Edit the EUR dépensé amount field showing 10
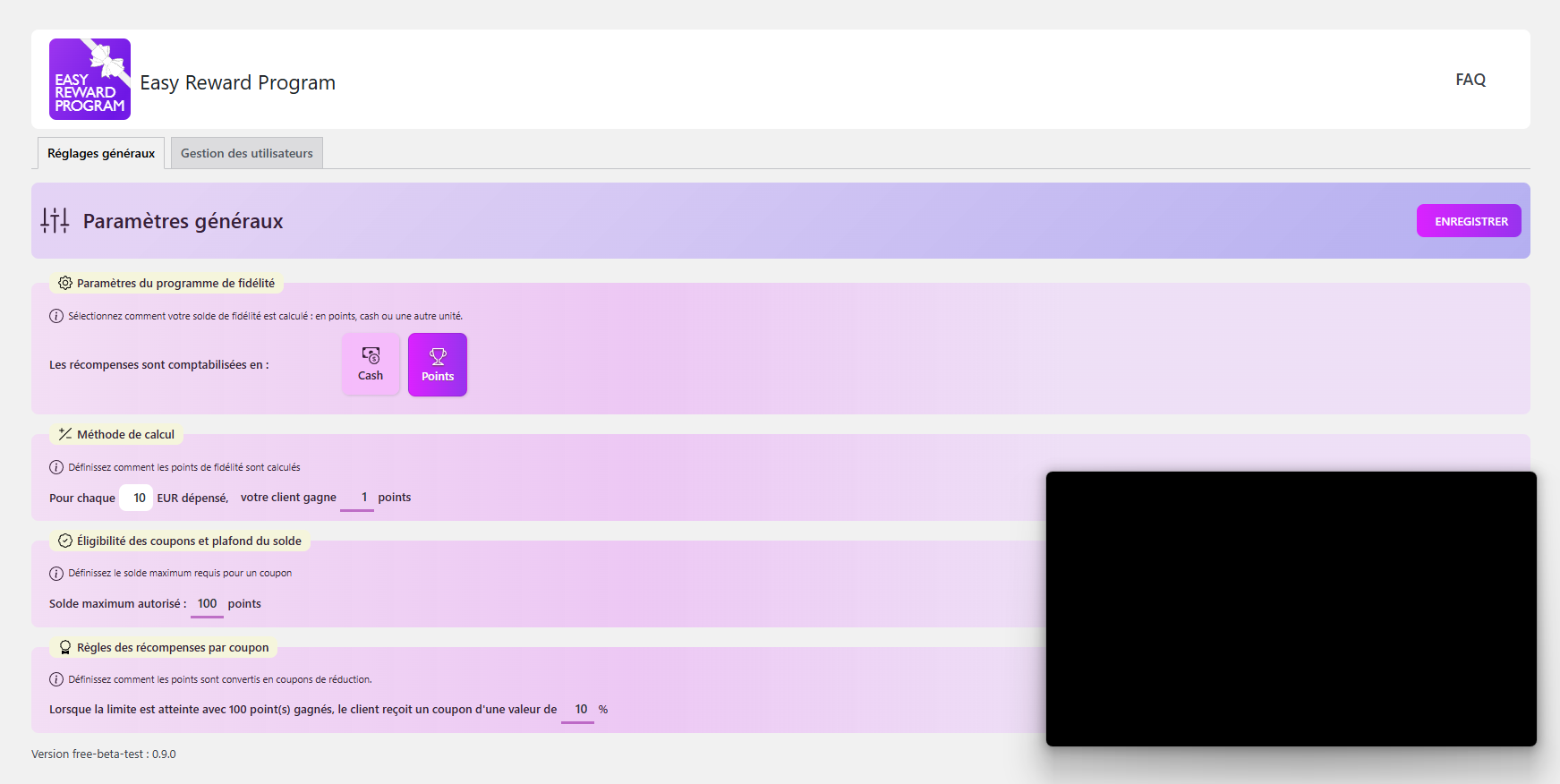 pos(136,498)
